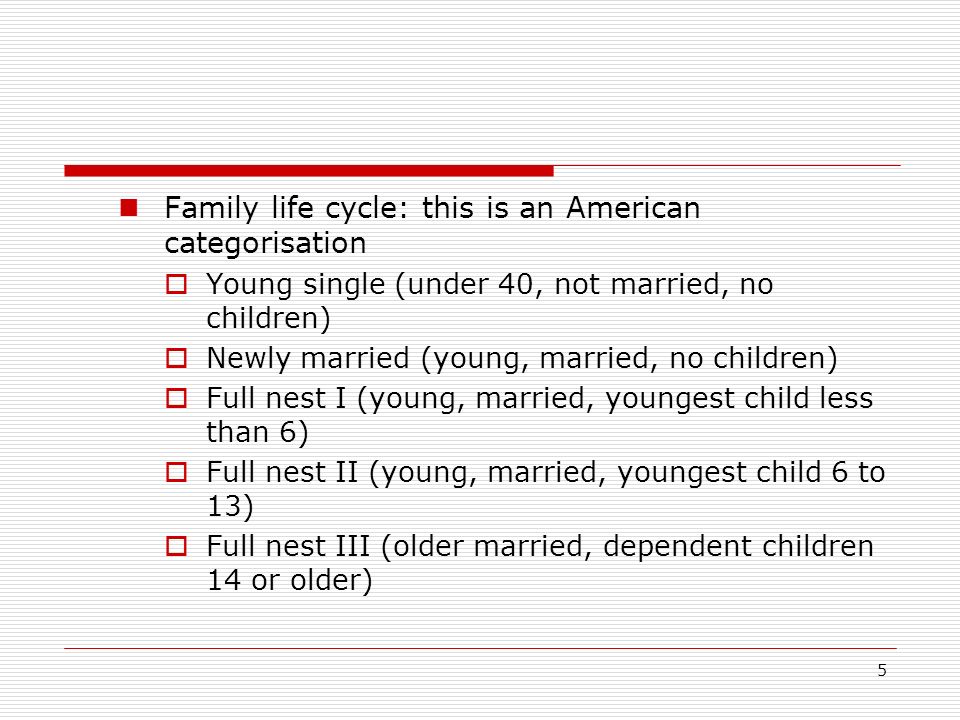
Task: Click the word 'American' in the heading
Action: (633, 208)
